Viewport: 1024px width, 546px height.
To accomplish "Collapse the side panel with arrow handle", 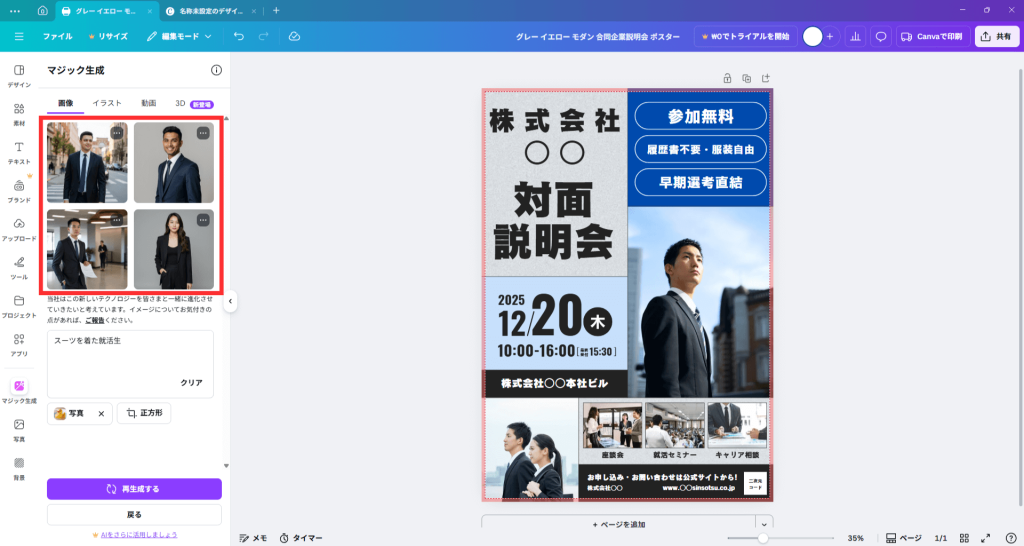I will coord(230,300).
